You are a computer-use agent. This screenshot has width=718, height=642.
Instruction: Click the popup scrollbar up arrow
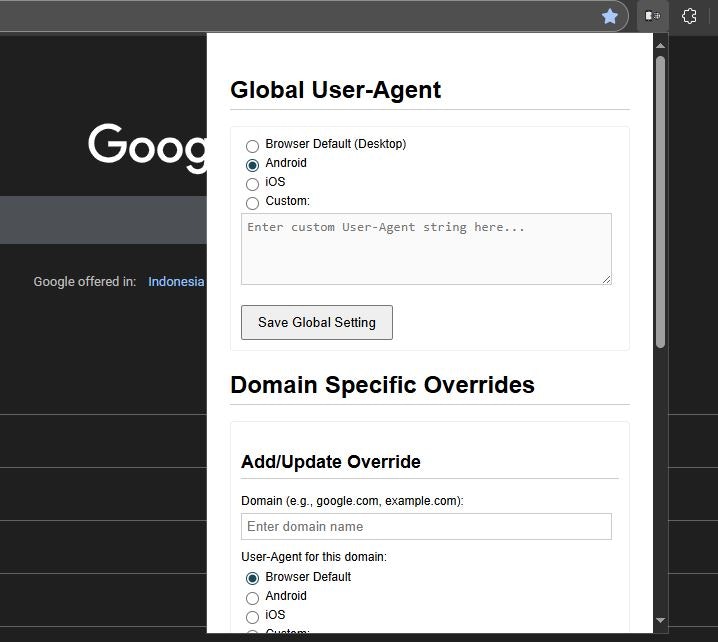(660, 45)
